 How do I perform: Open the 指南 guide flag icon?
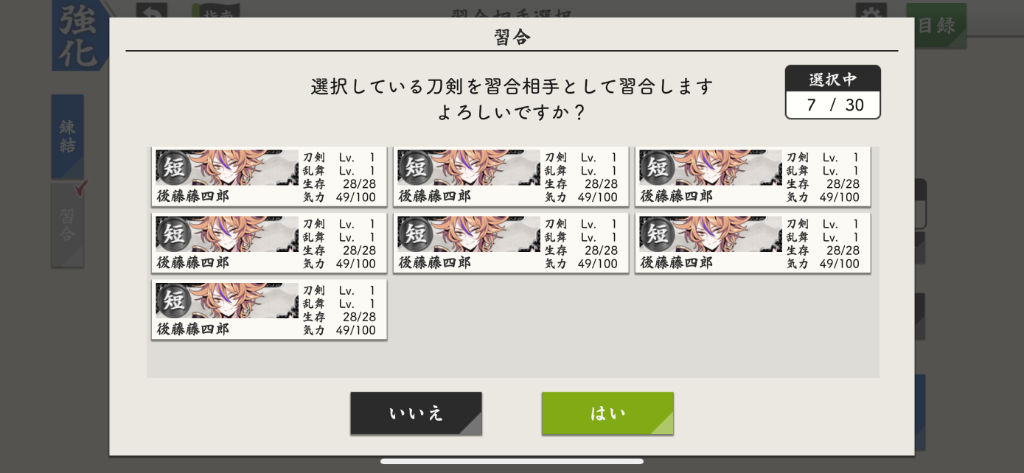tap(216, 11)
